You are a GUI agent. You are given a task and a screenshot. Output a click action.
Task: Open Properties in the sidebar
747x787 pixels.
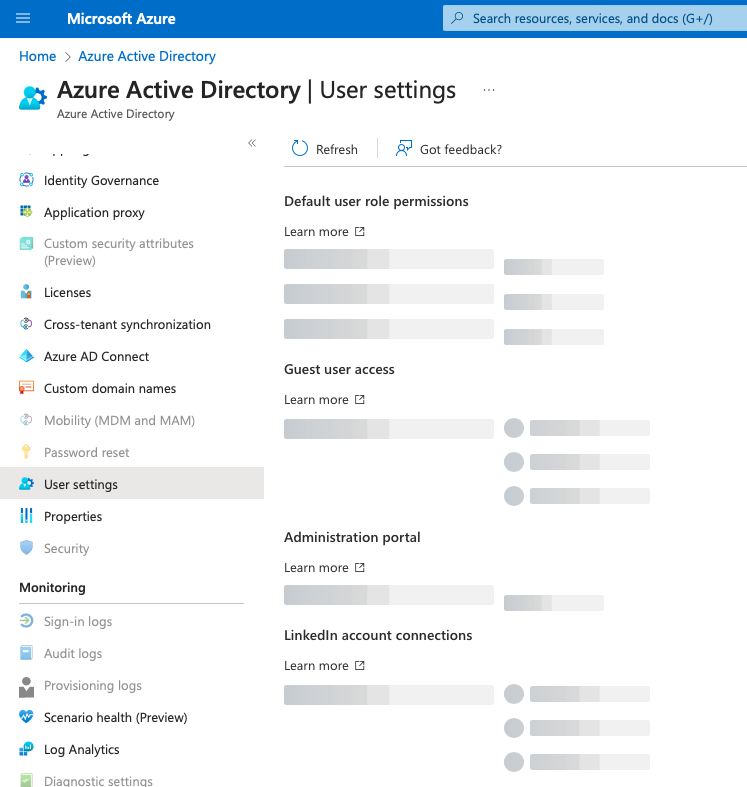[73, 516]
